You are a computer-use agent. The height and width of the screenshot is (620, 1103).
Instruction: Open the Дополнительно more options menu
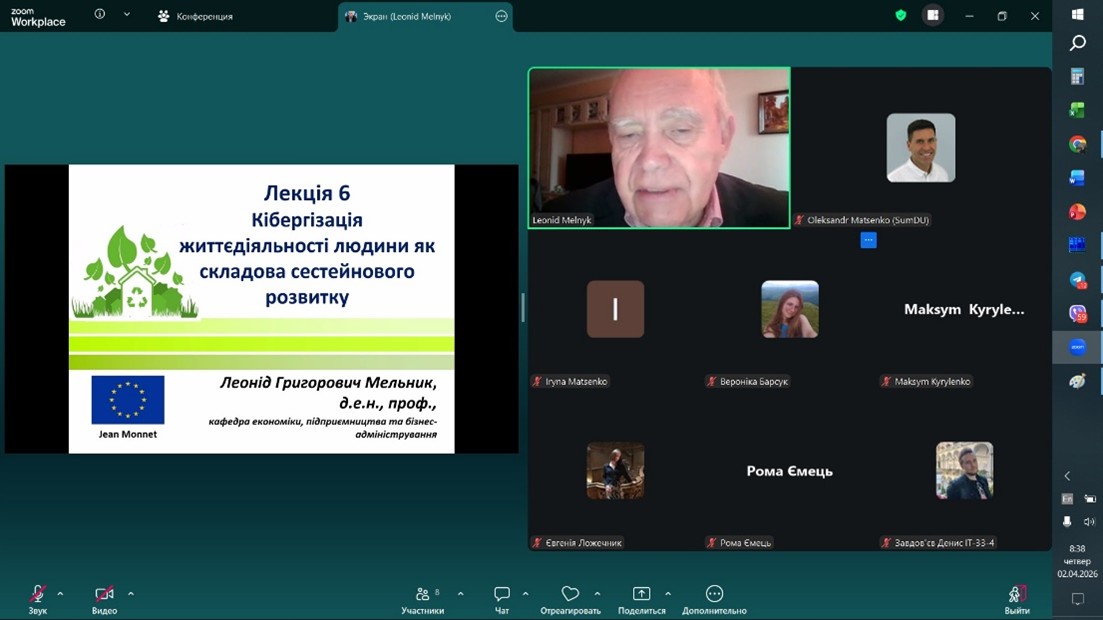714,594
